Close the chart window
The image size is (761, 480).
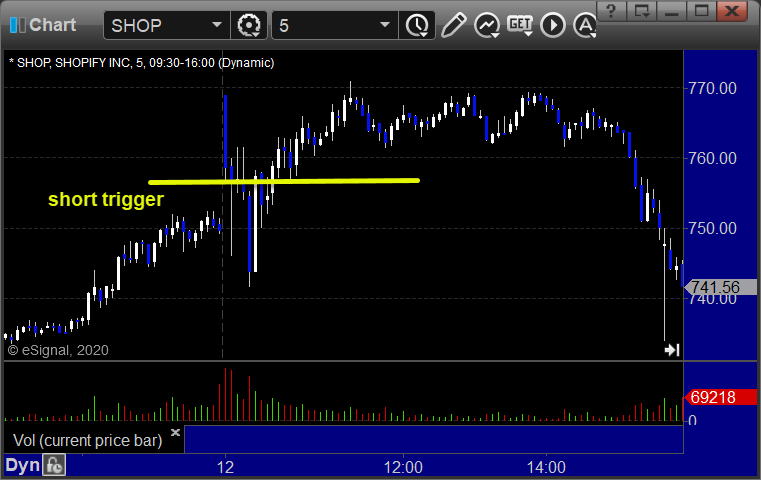click(732, 11)
